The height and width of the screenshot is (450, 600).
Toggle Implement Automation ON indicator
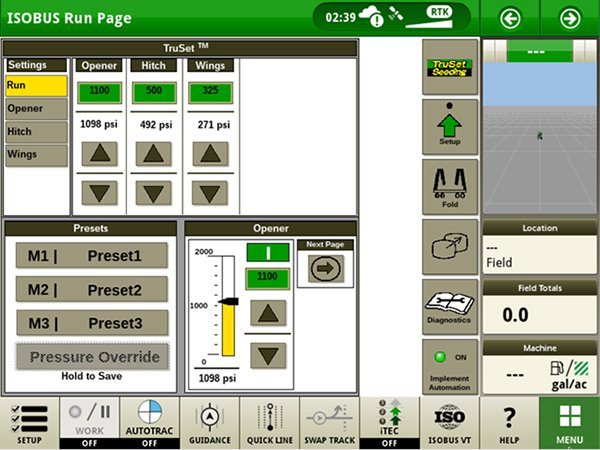pyautogui.click(x=449, y=367)
